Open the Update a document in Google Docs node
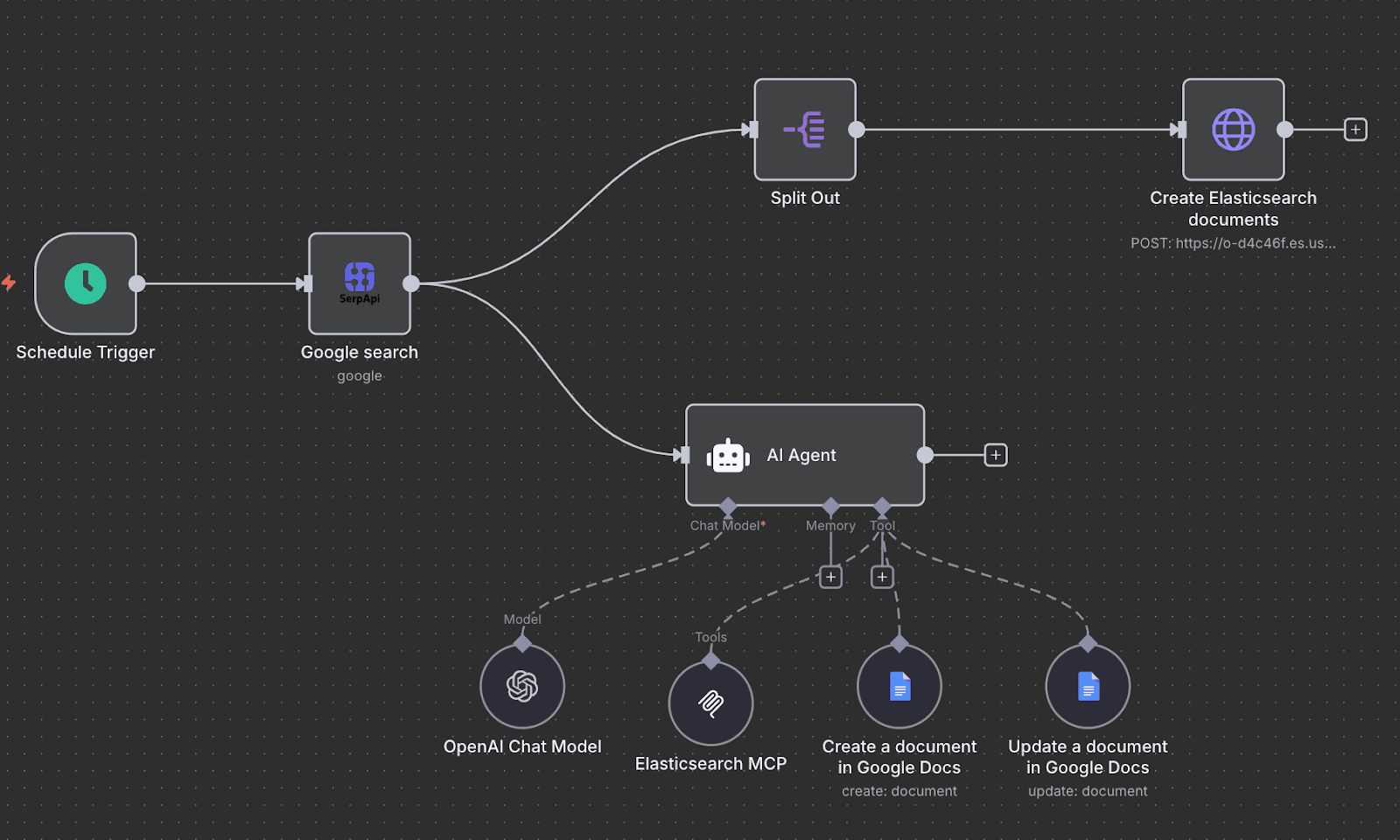 1088,686
